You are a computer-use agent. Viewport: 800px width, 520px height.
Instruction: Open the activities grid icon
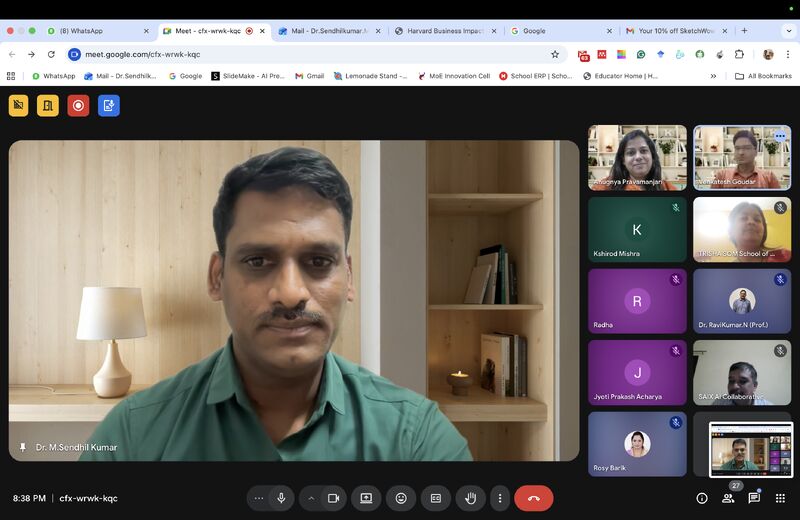(780, 498)
